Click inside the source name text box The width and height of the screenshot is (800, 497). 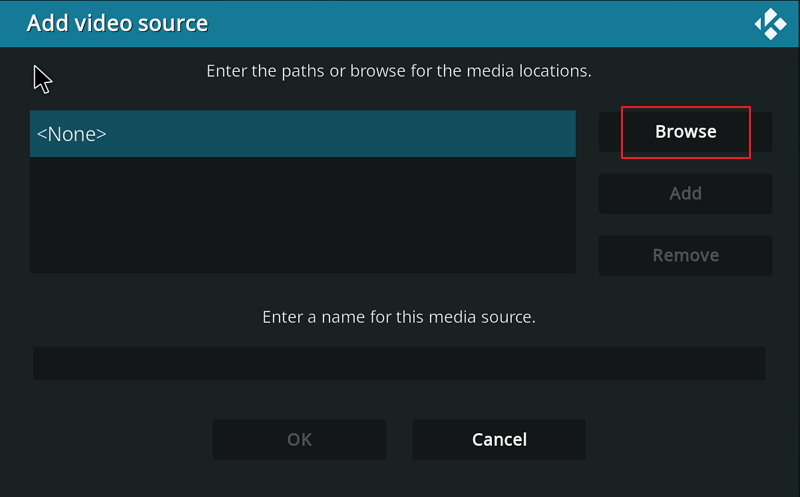point(398,363)
